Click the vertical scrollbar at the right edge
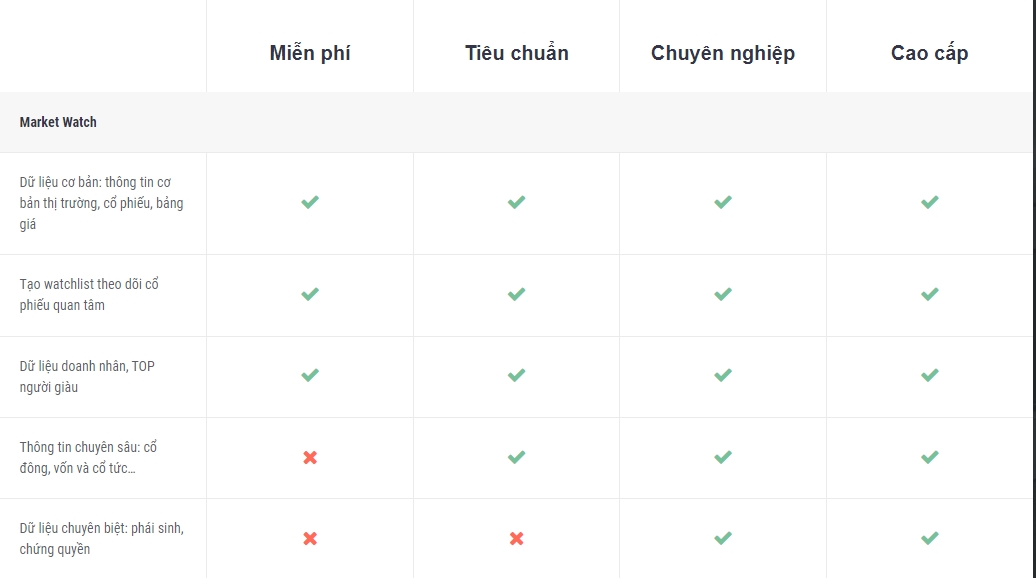This screenshot has height=578, width=1036. (x=1034, y=289)
